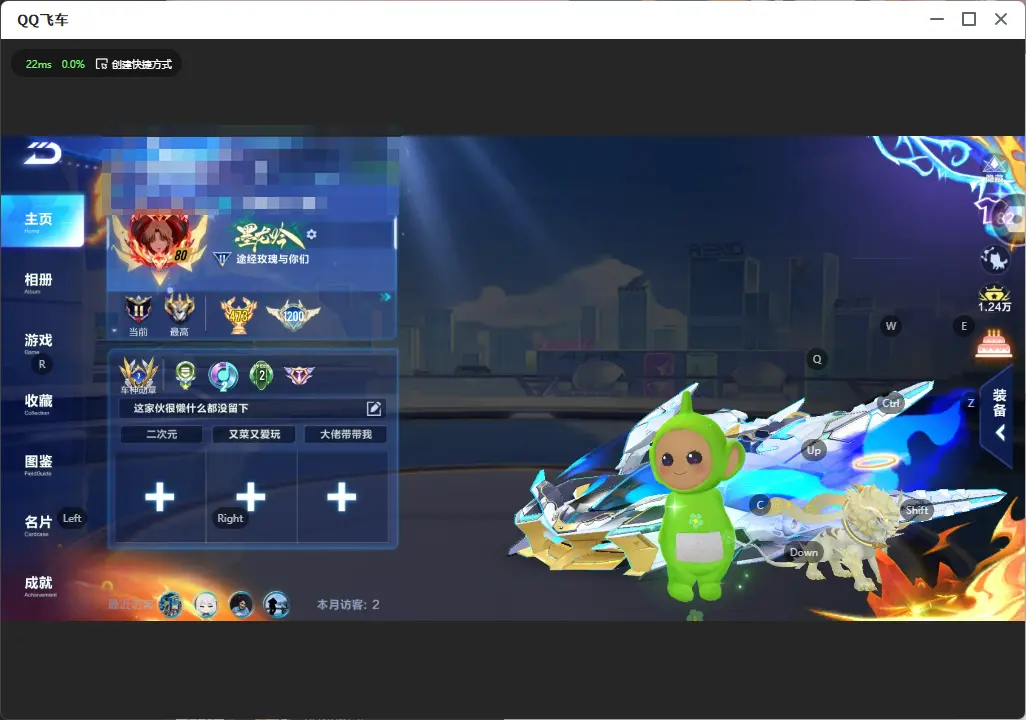Click the 0.0% readout in the overlay
Viewport: 1026px width, 720px height.
[73, 64]
